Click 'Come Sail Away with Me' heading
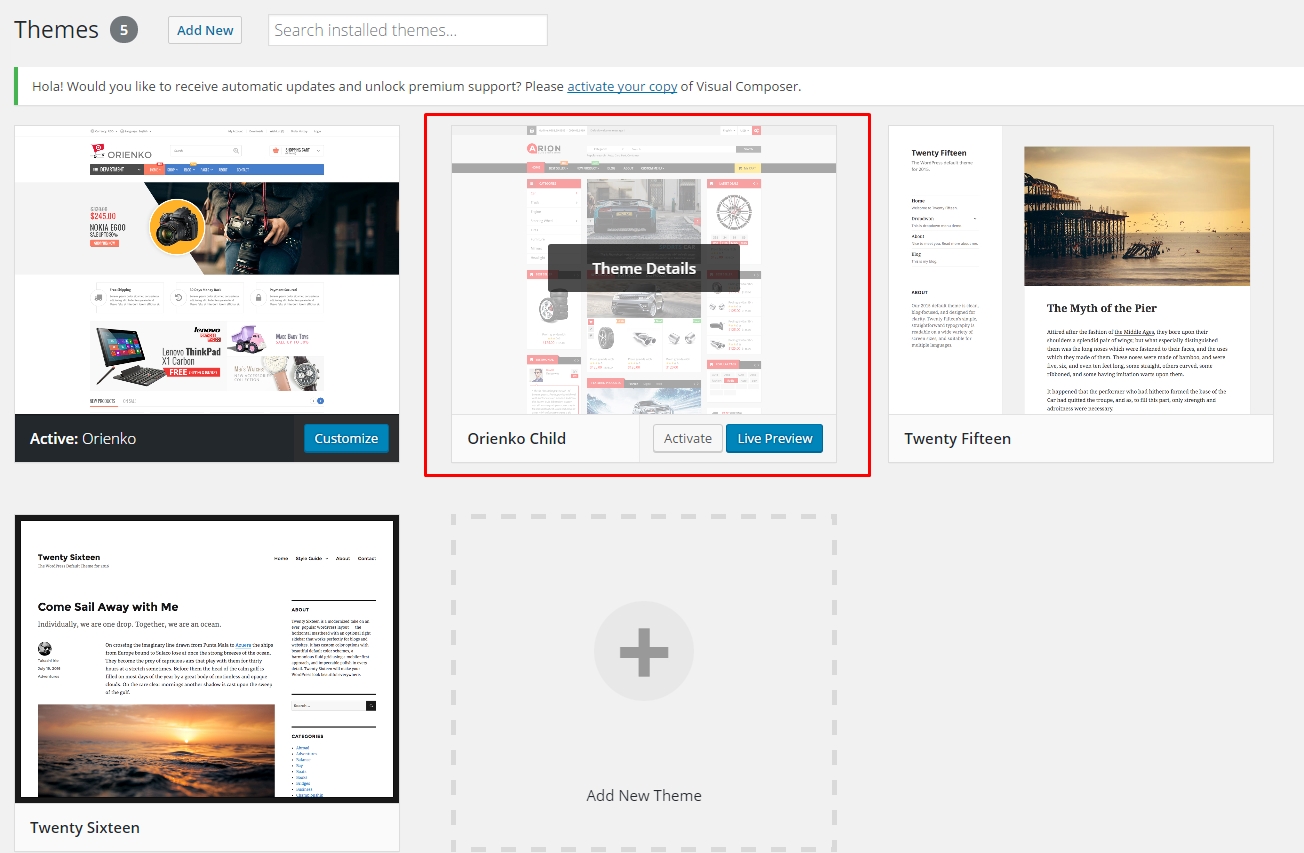Viewport: 1304px width, 853px height. point(108,607)
